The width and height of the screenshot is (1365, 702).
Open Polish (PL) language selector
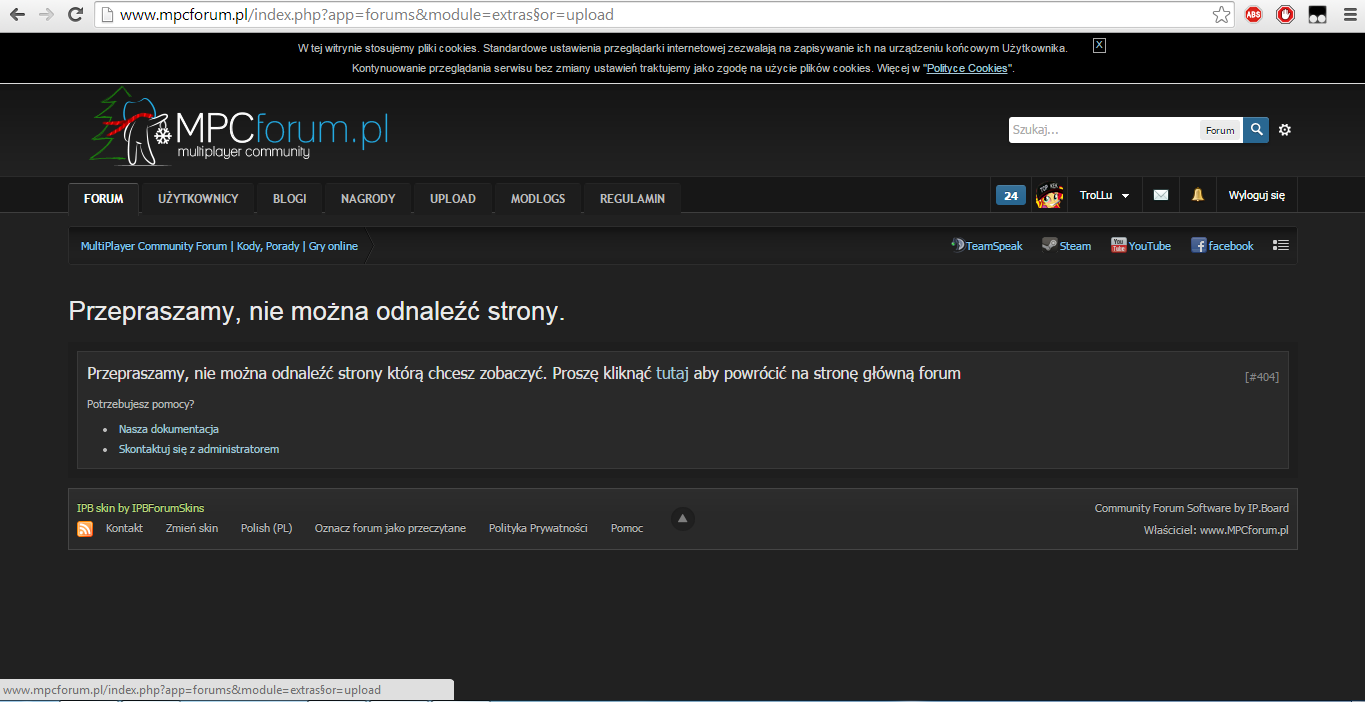[267, 528]
